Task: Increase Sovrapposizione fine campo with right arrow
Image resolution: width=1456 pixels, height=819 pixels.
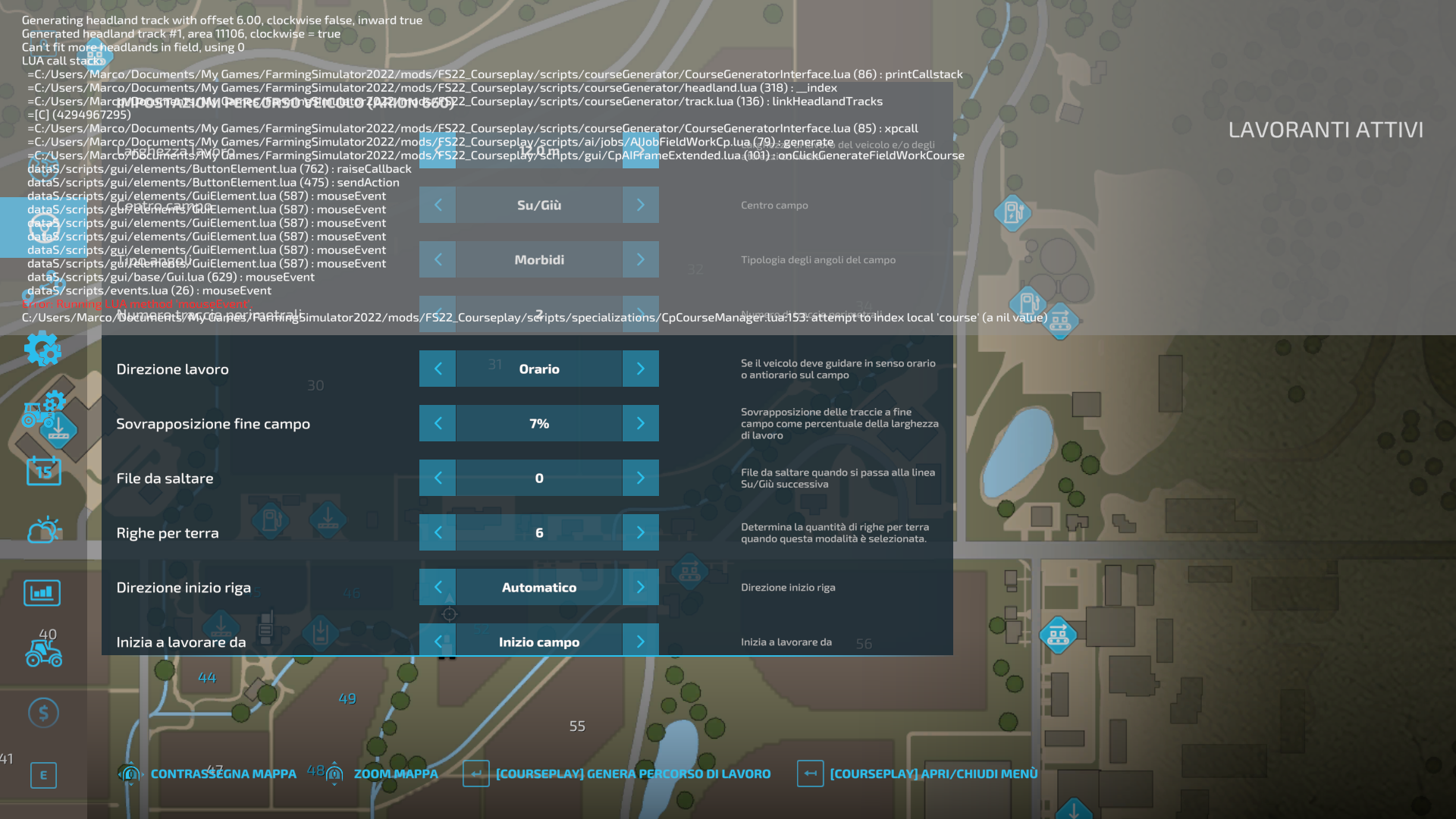Action: coord(641,423)
